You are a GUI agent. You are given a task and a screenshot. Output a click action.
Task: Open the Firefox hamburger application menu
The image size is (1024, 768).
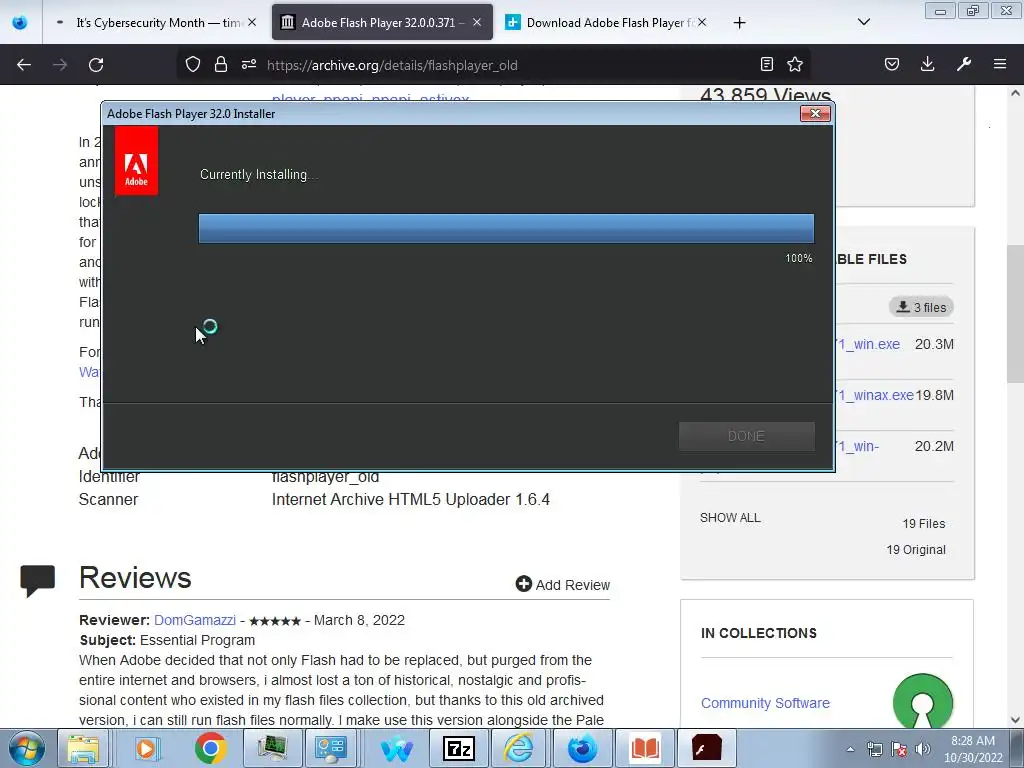[1000, 64]
